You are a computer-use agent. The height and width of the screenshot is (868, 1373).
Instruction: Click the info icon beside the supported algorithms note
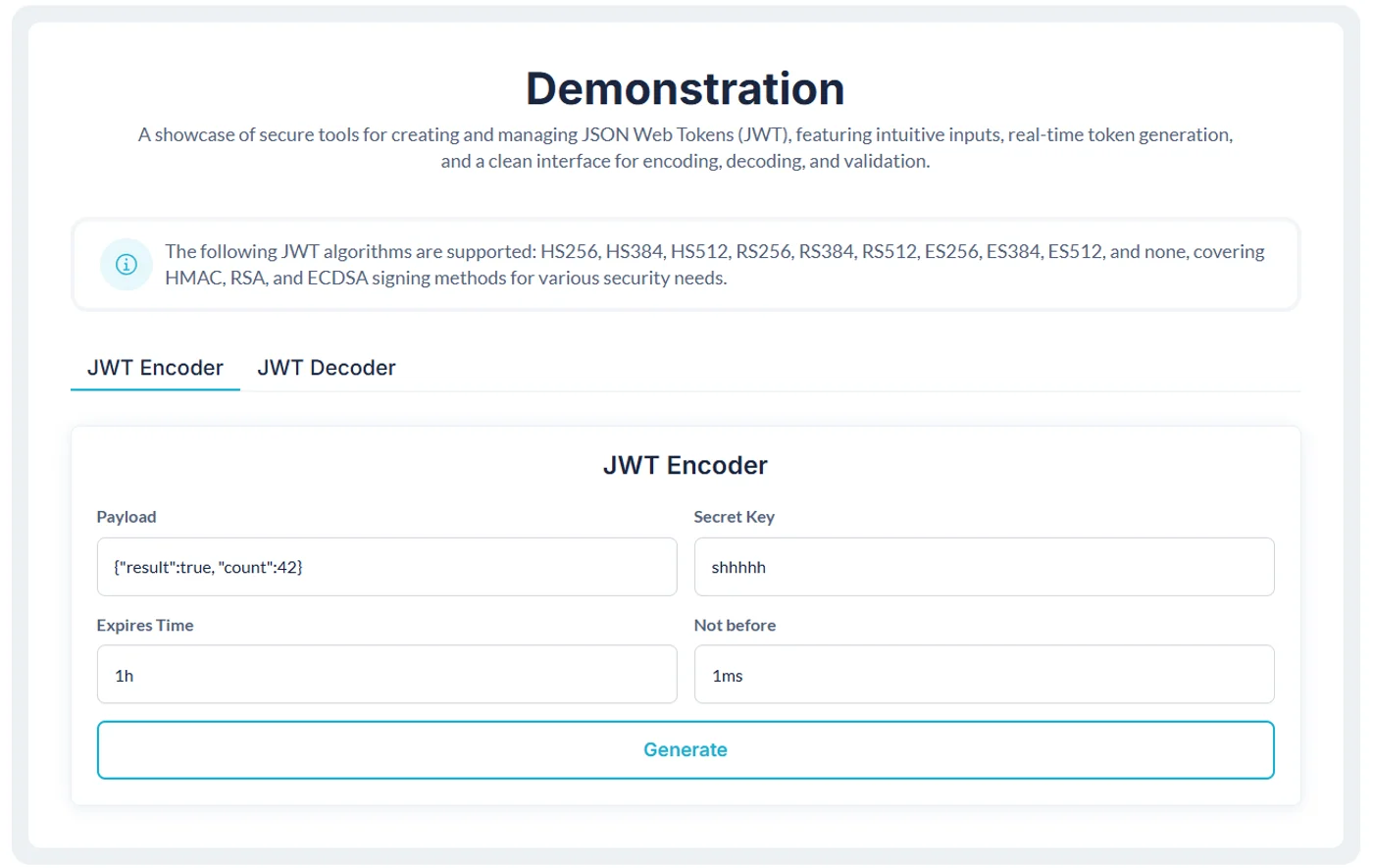pyautogui.click(x=127, y=265)
